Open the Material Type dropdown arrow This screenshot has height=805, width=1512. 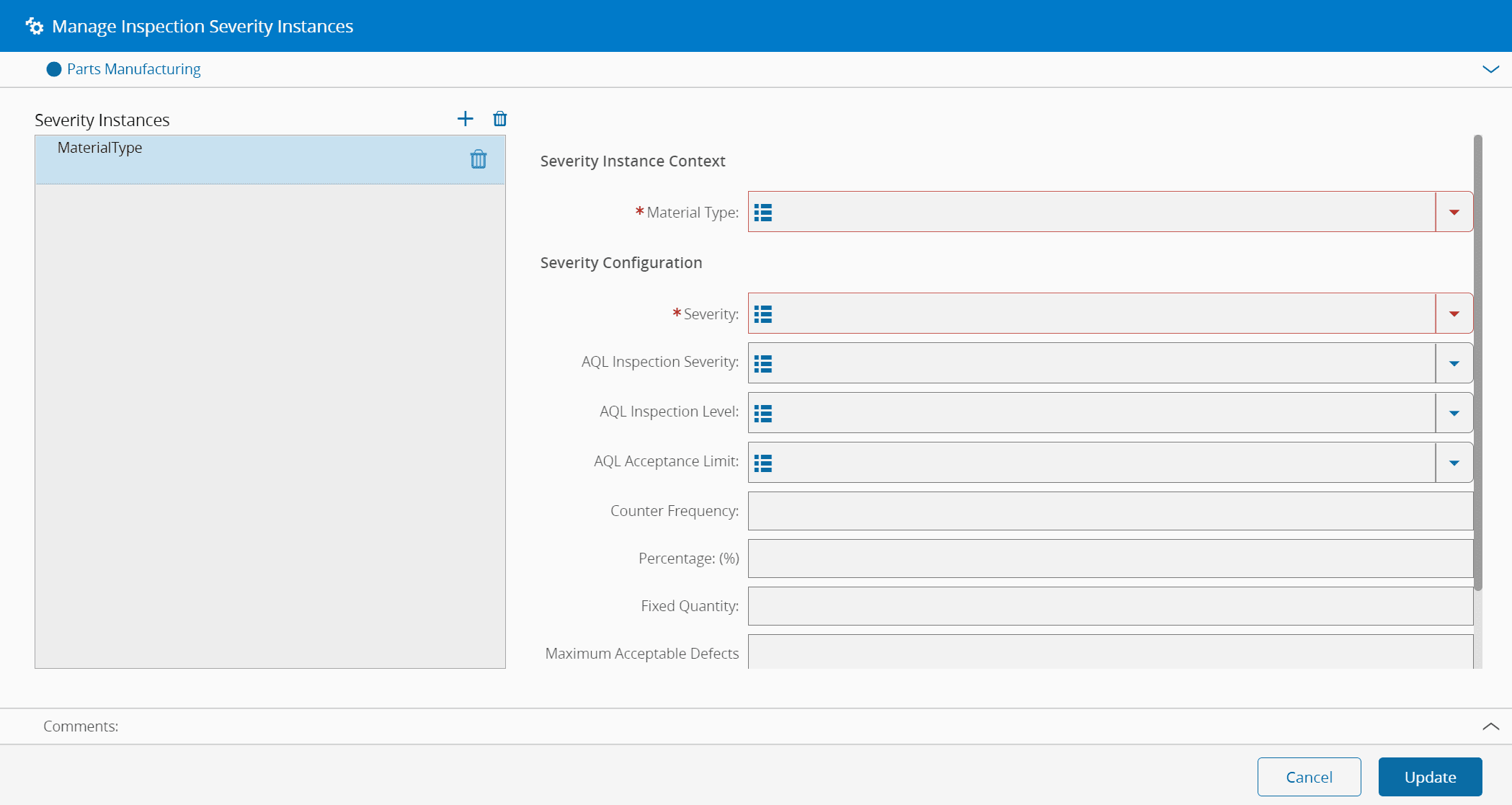coord(1454,213)
